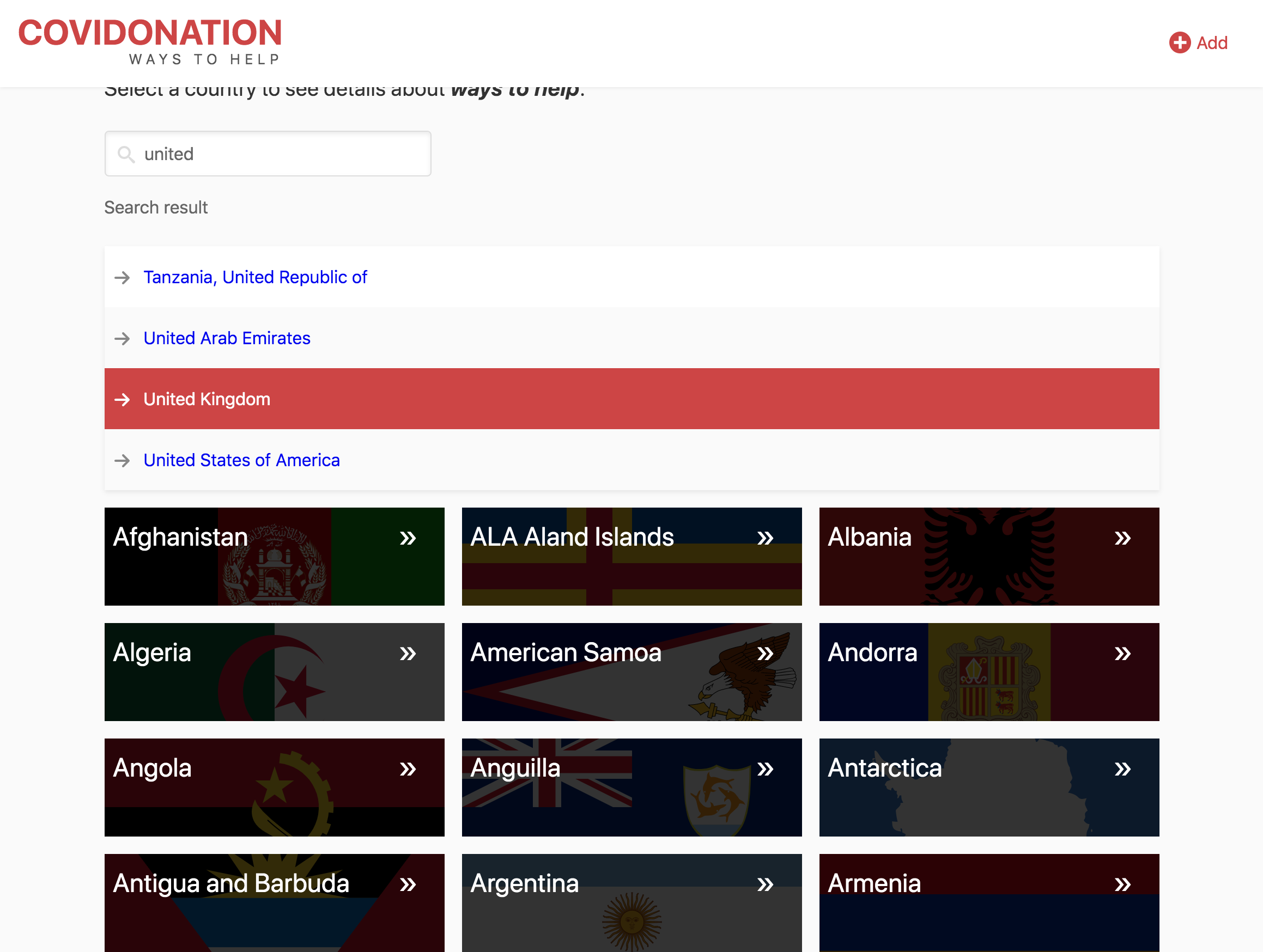The height and width of the screenshot is (952, 1263).
Task: Click the arrow icon beside United Kingdom result
Action: point(122,400)
